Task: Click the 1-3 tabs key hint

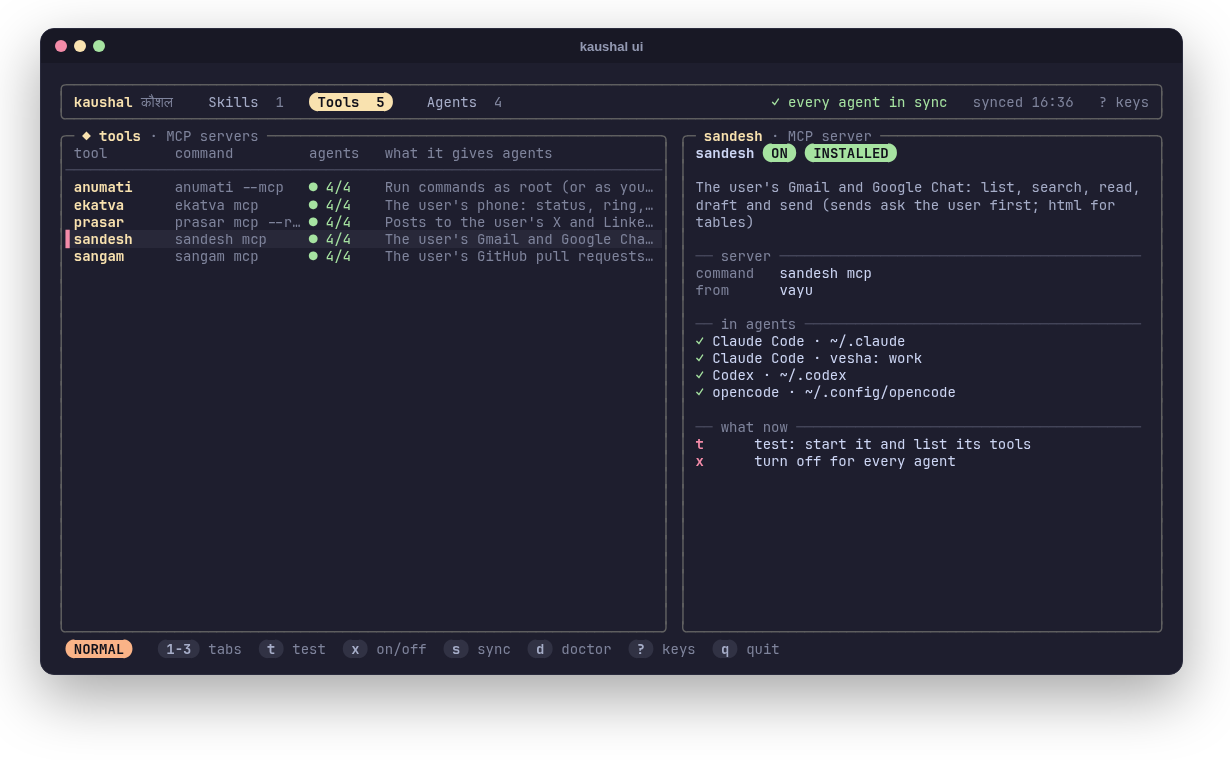Action: pyautogui.click(x=200, y=649)
